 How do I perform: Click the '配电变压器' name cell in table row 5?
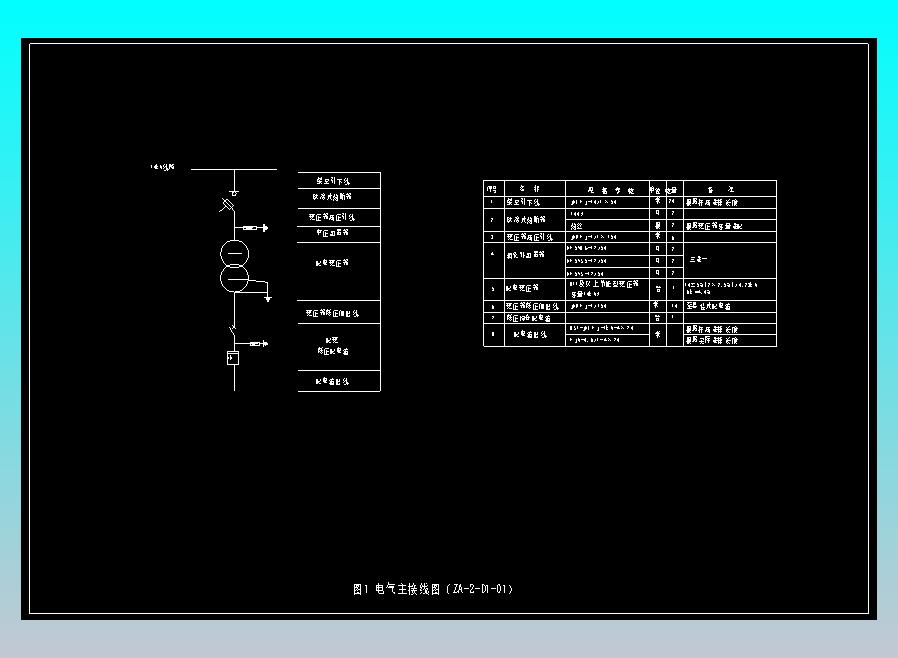(534, 289)
